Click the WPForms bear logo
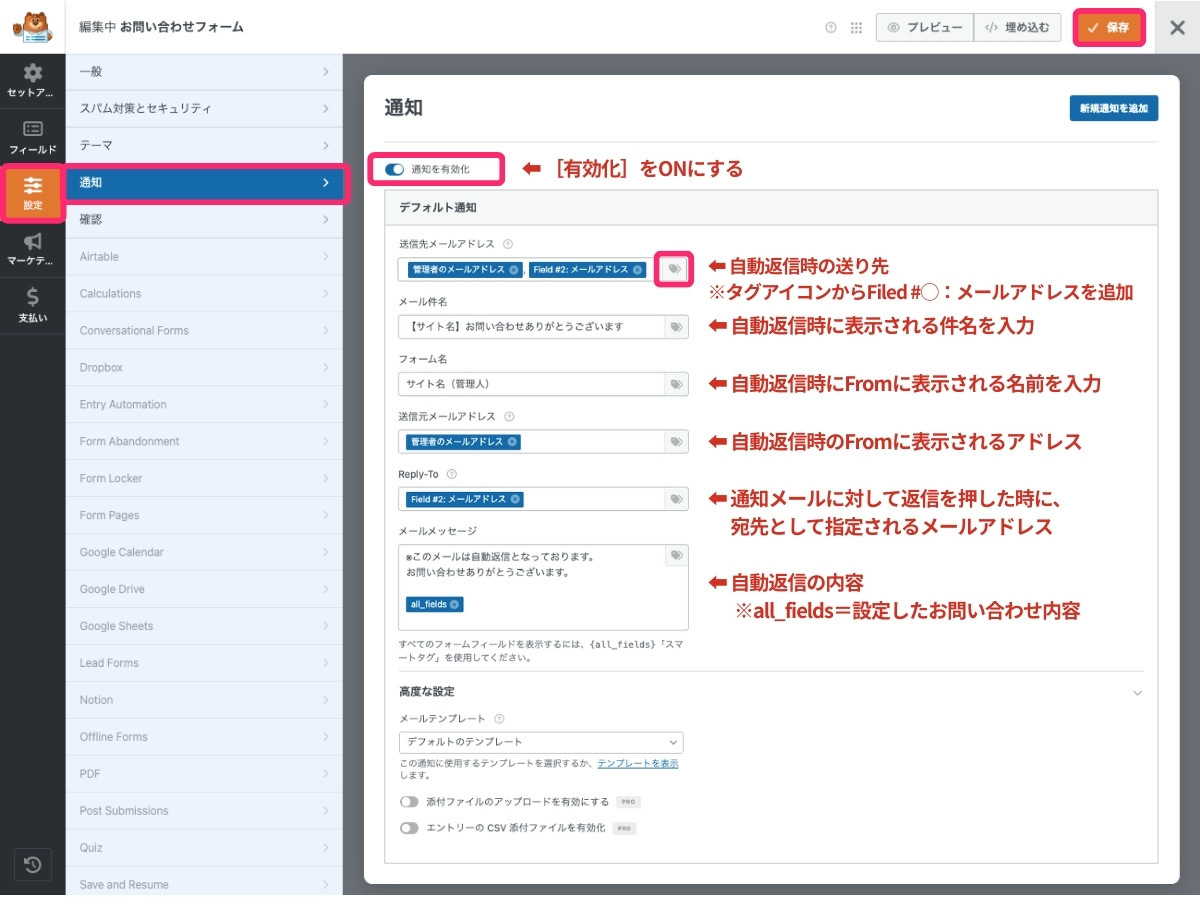Viewport: 1200px width, 897px height. click(32, 27)
